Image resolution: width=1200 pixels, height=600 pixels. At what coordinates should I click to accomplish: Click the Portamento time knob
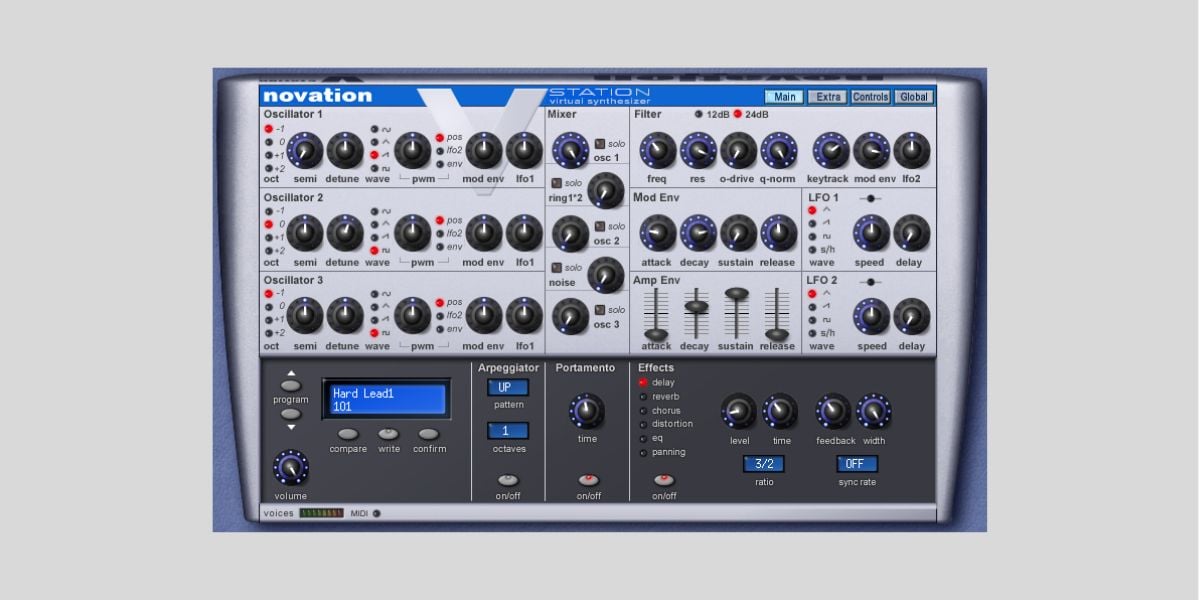tap(587, 411)
